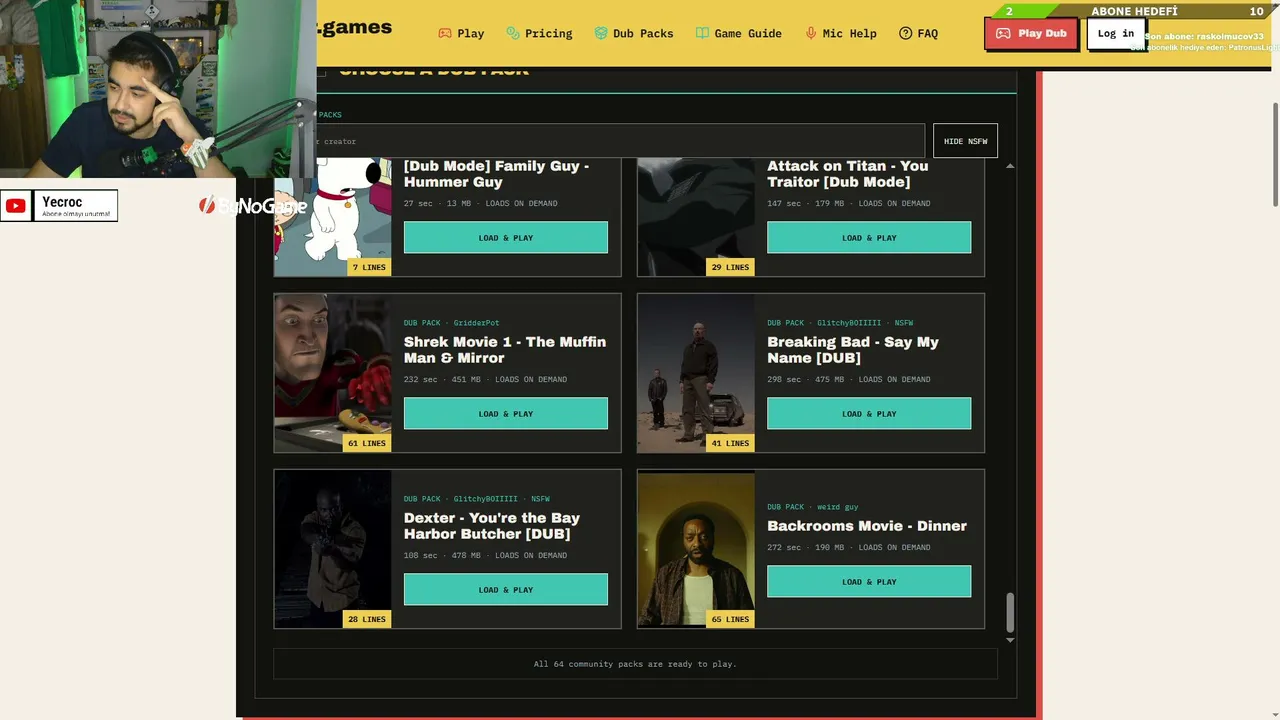Click the NSFW tag on the Dexter card

[541, 499]
